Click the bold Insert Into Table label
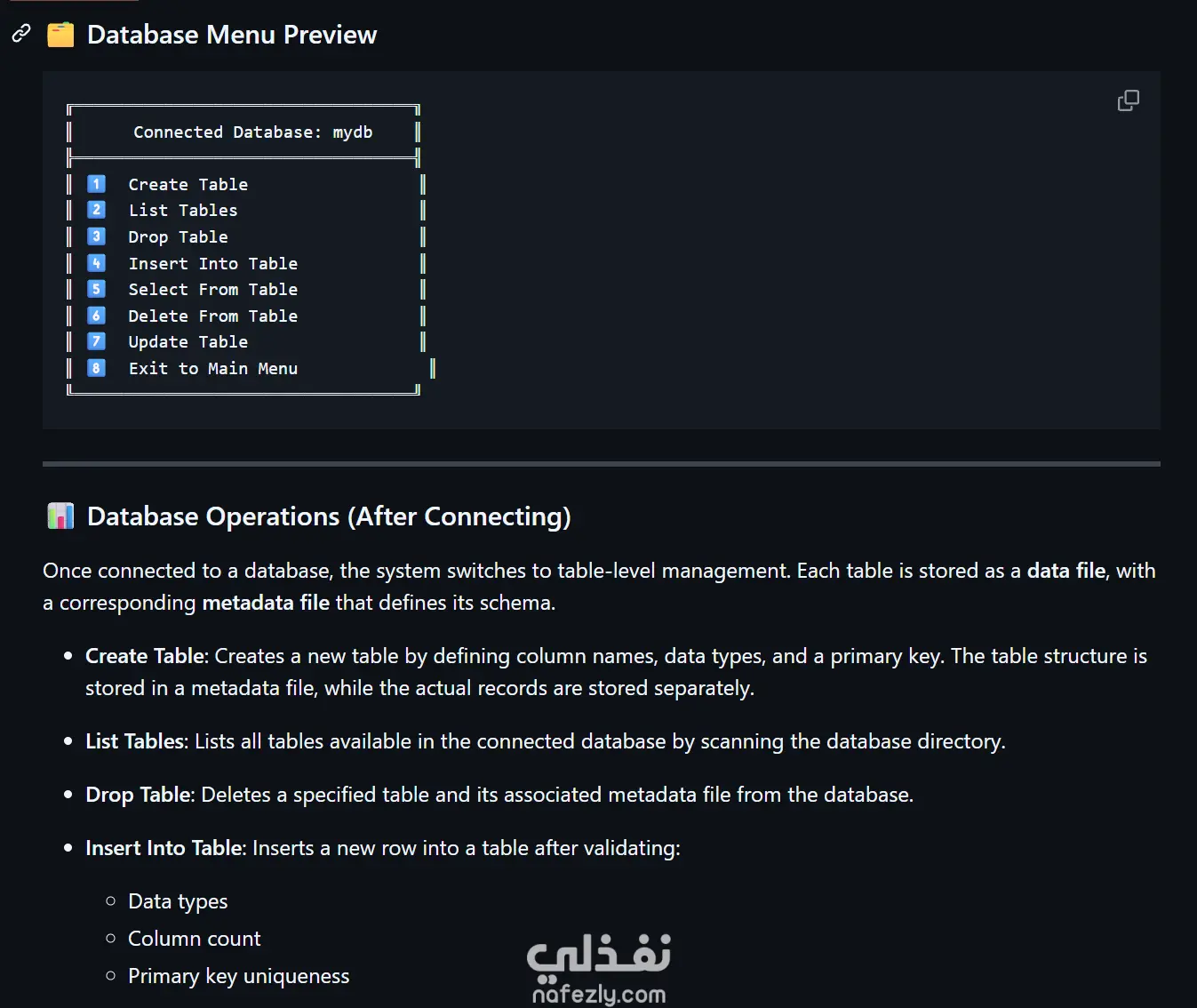1197x1008 pixels. pyautogui.click(x=164, y=848)
